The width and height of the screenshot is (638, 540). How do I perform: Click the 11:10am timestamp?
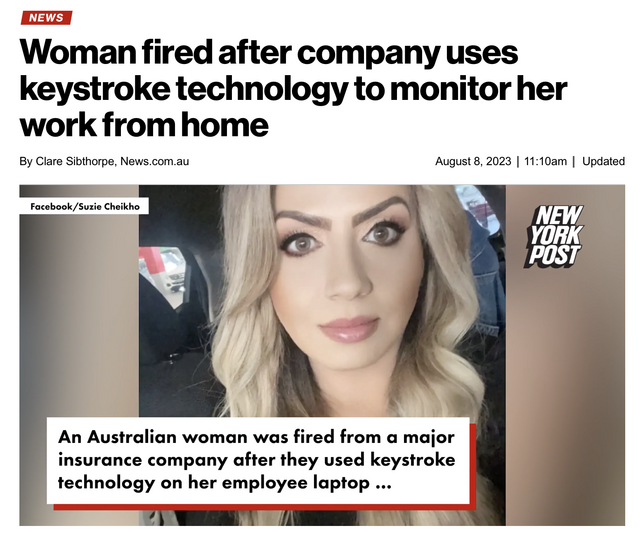click(x=545, y=162)
